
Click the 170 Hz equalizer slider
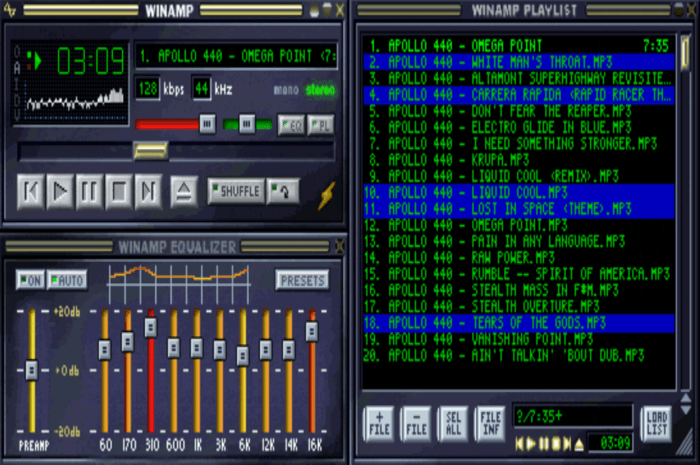128,342
